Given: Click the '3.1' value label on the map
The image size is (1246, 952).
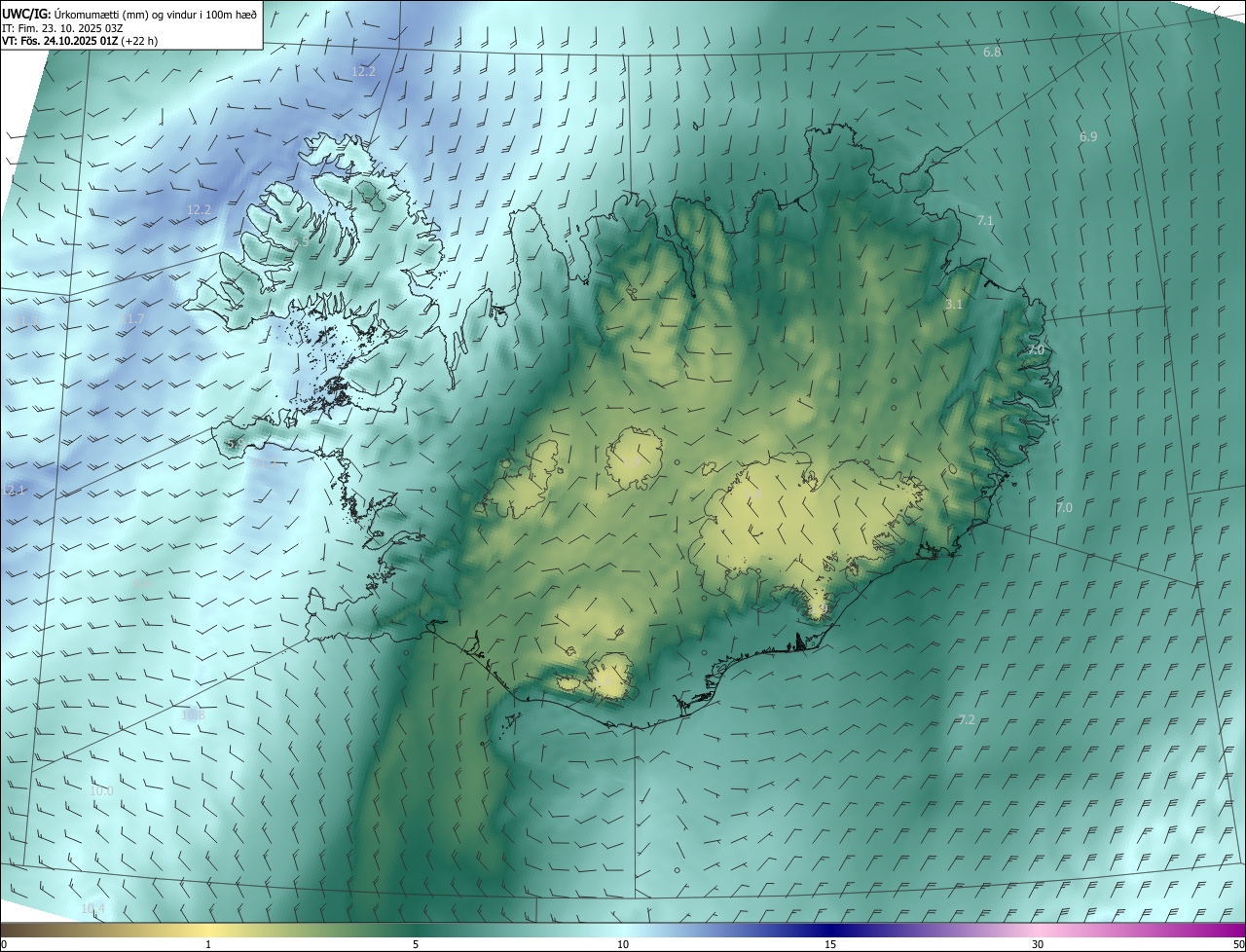Looking at the screenshot, I should pyautogui.click(x=954, y=305).
